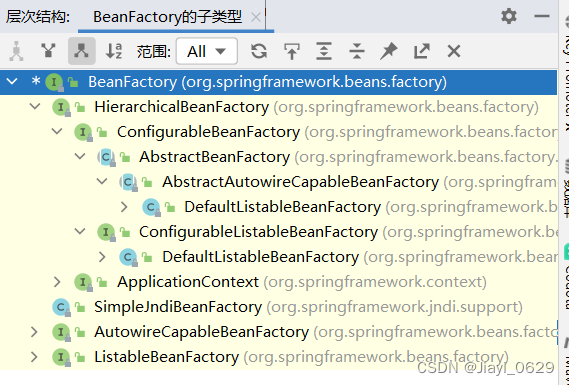Viewport: 569px width, 385px height.
Task: Expand DefaultListableBeanFactory under ConfigurableListableBeanFactory
Action: click(102, 257)
